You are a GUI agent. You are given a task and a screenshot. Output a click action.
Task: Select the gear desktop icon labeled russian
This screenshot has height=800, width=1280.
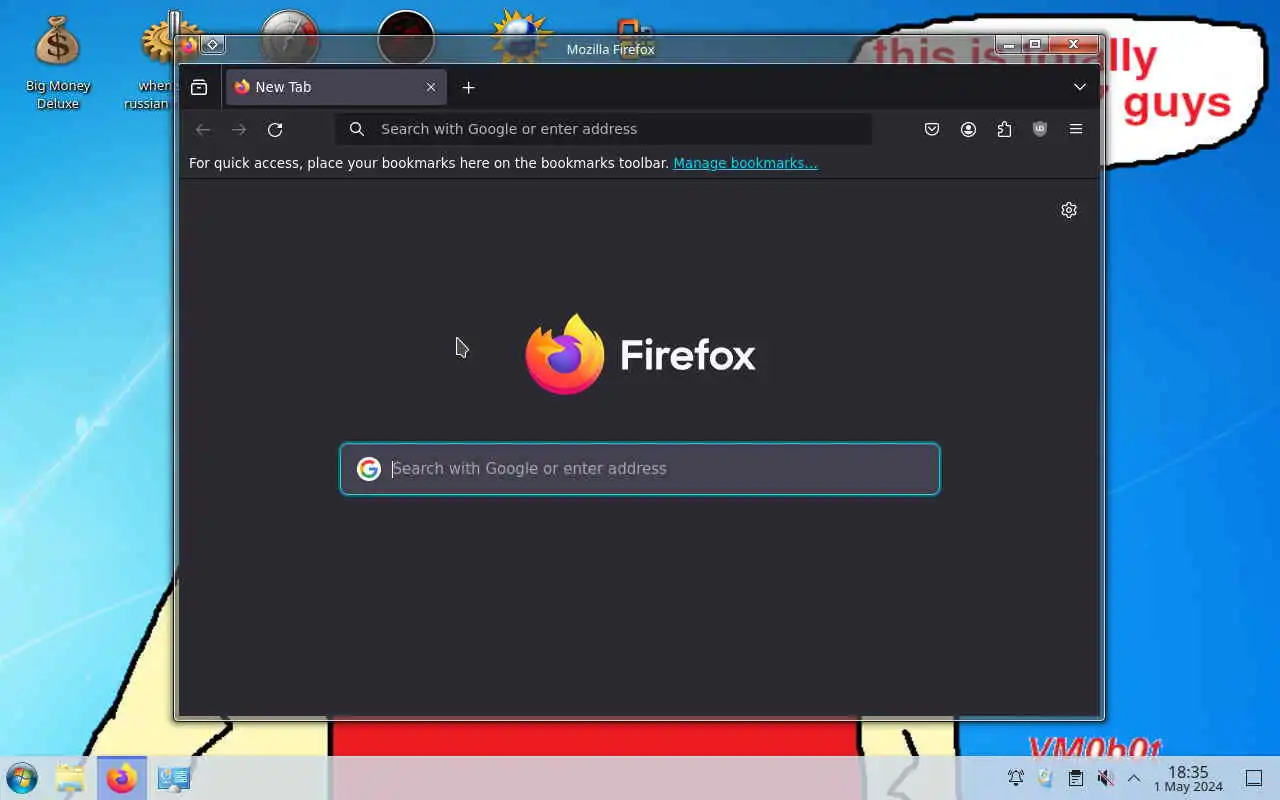tap(158, 62)
